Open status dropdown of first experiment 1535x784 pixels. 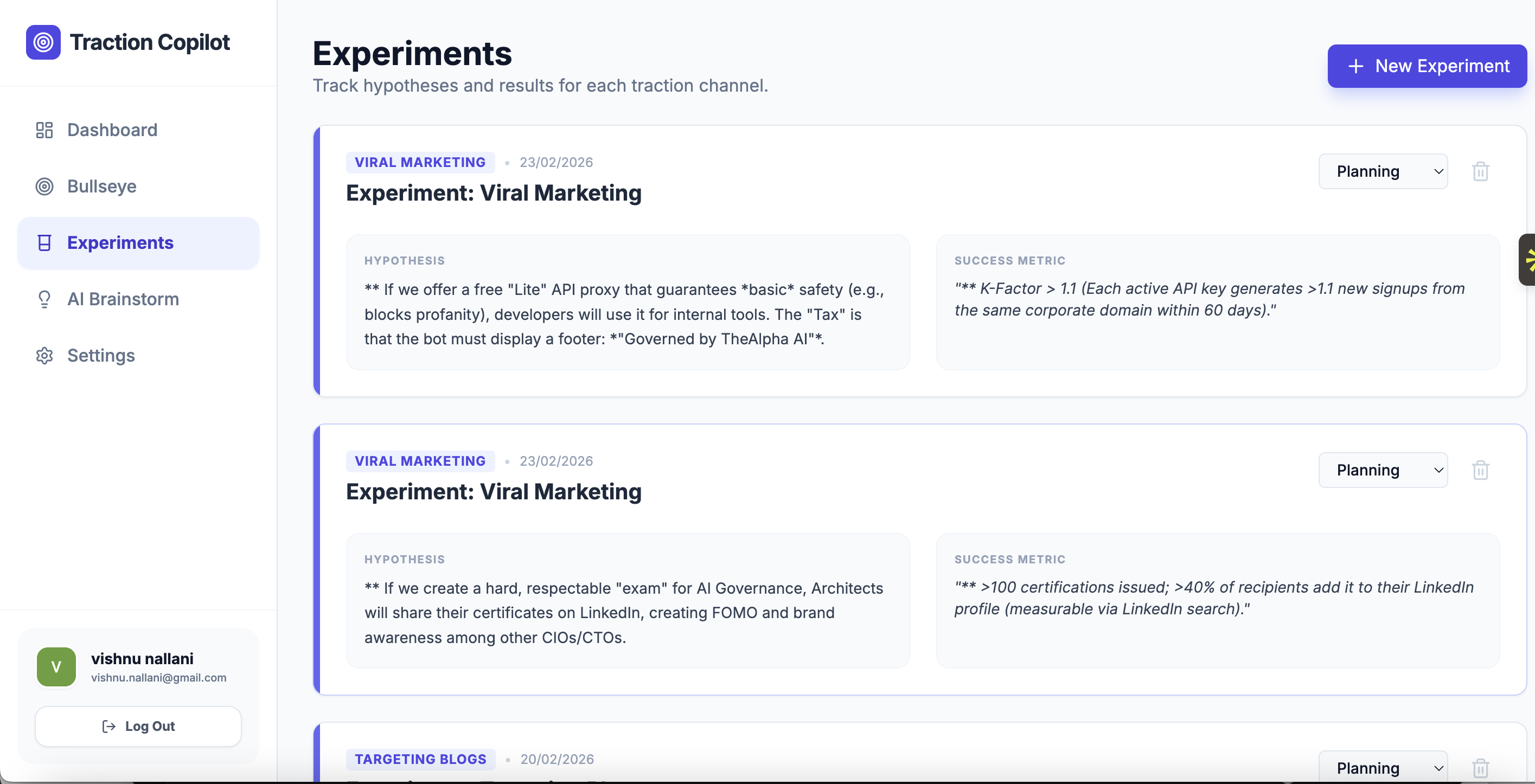coord(1383,171)
